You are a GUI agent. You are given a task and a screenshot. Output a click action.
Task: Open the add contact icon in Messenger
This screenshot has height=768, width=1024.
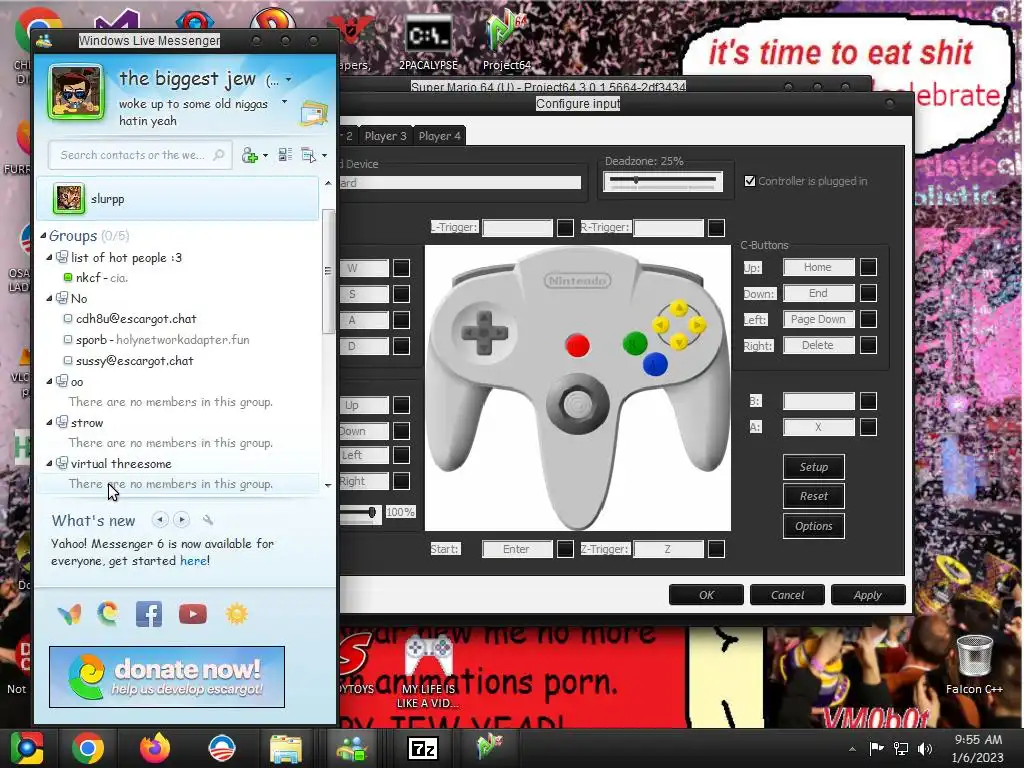tap(250, 155)
